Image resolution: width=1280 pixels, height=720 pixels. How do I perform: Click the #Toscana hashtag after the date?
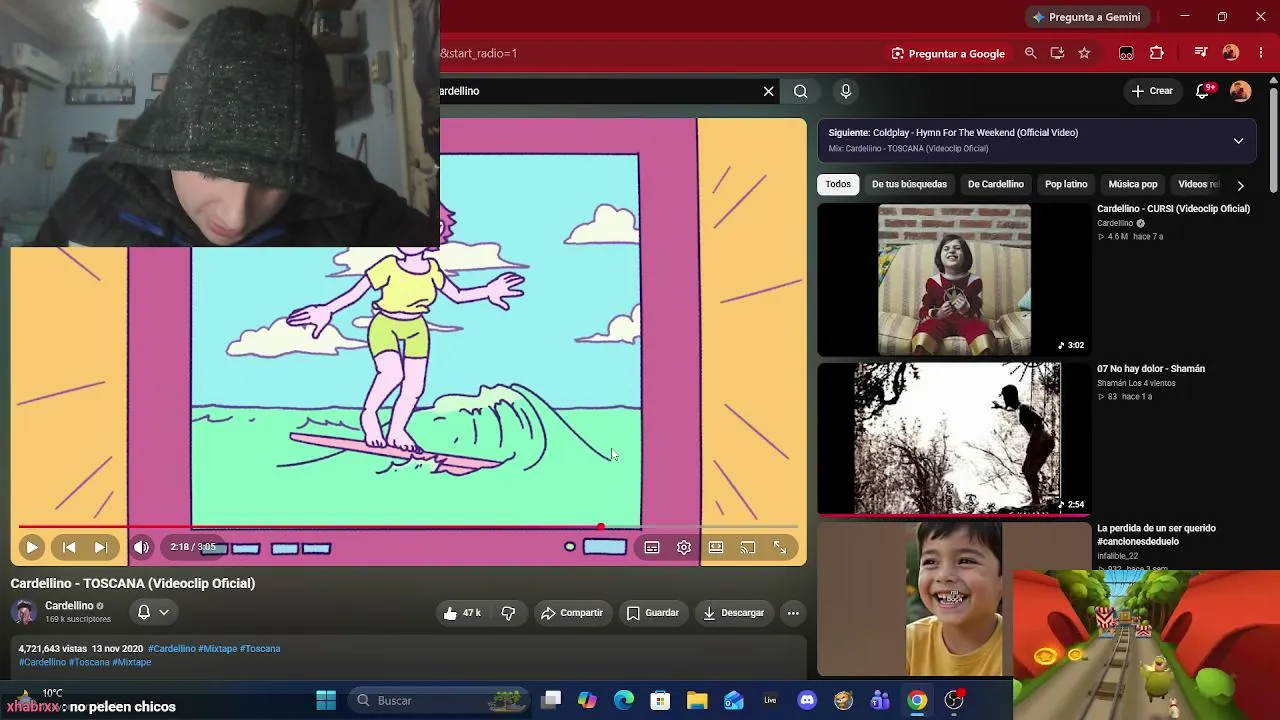tap(260, 648)
